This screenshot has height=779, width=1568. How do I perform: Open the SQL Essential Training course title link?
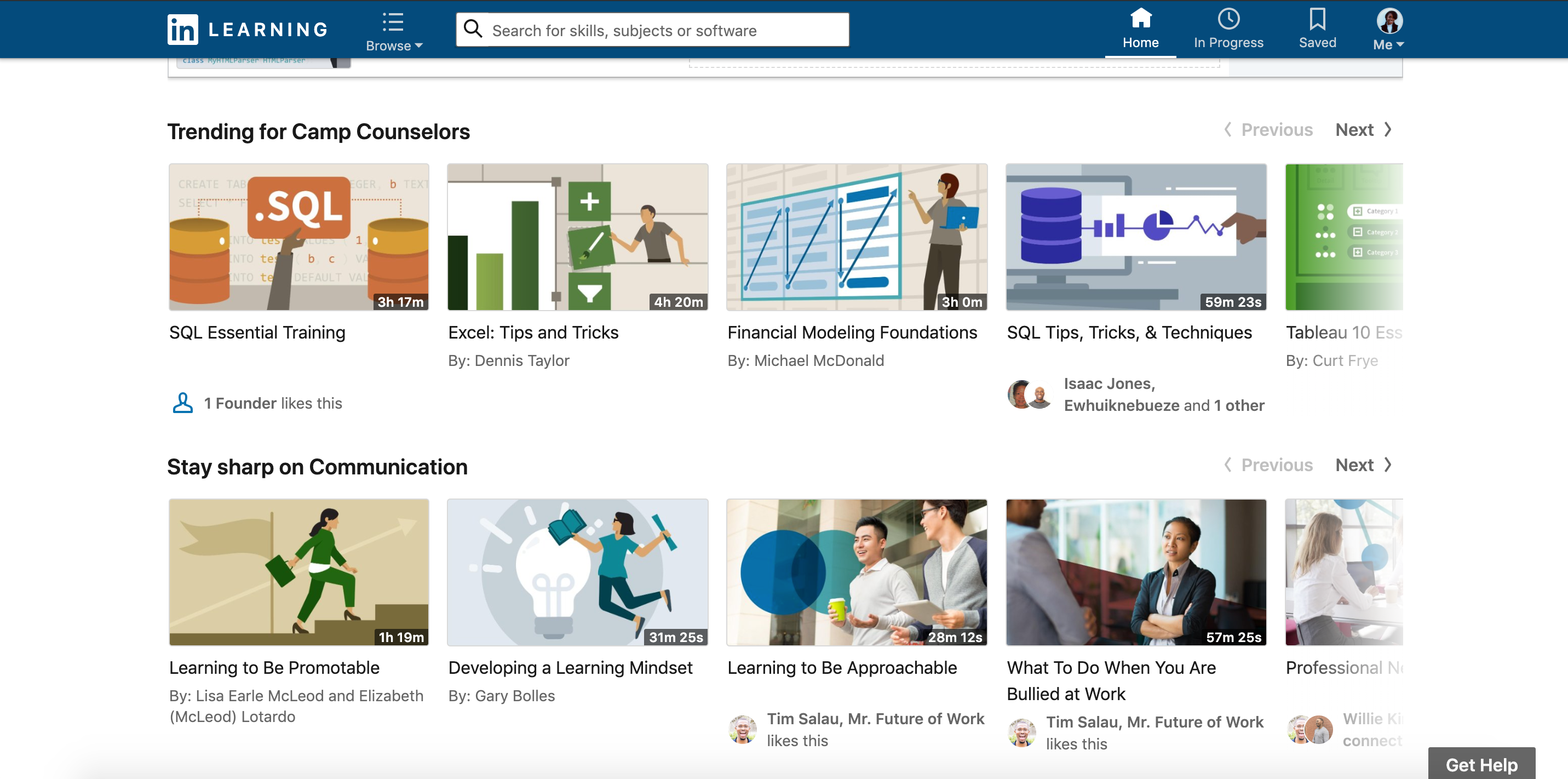pyautogui.click(x=256, y=333)
